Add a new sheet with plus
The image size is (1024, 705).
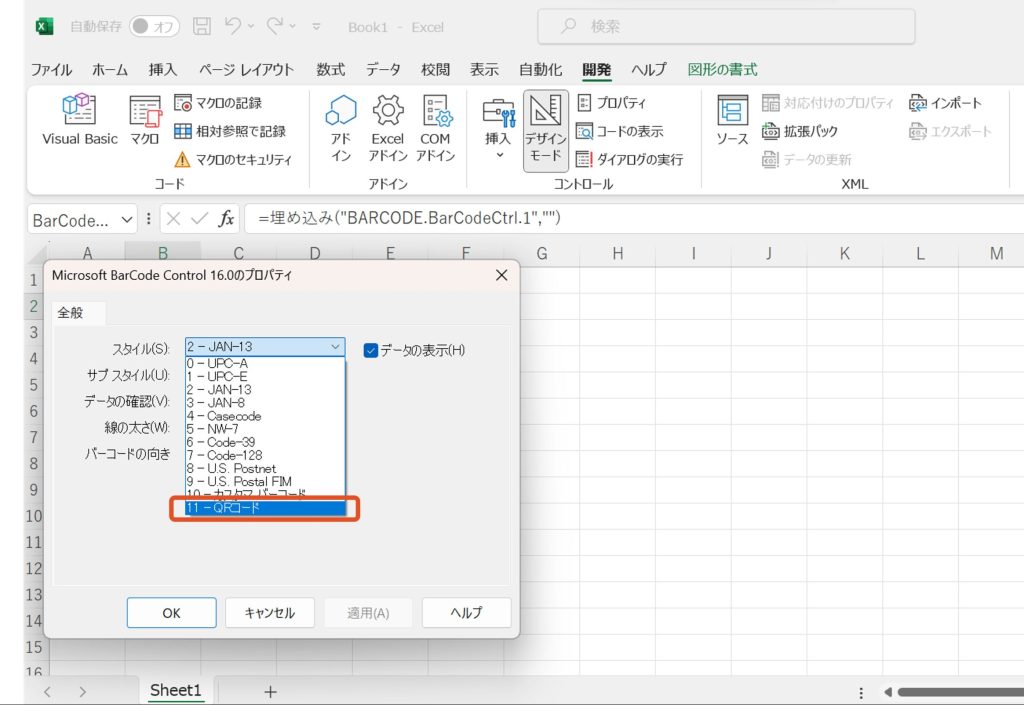click(x=270, y=691)
